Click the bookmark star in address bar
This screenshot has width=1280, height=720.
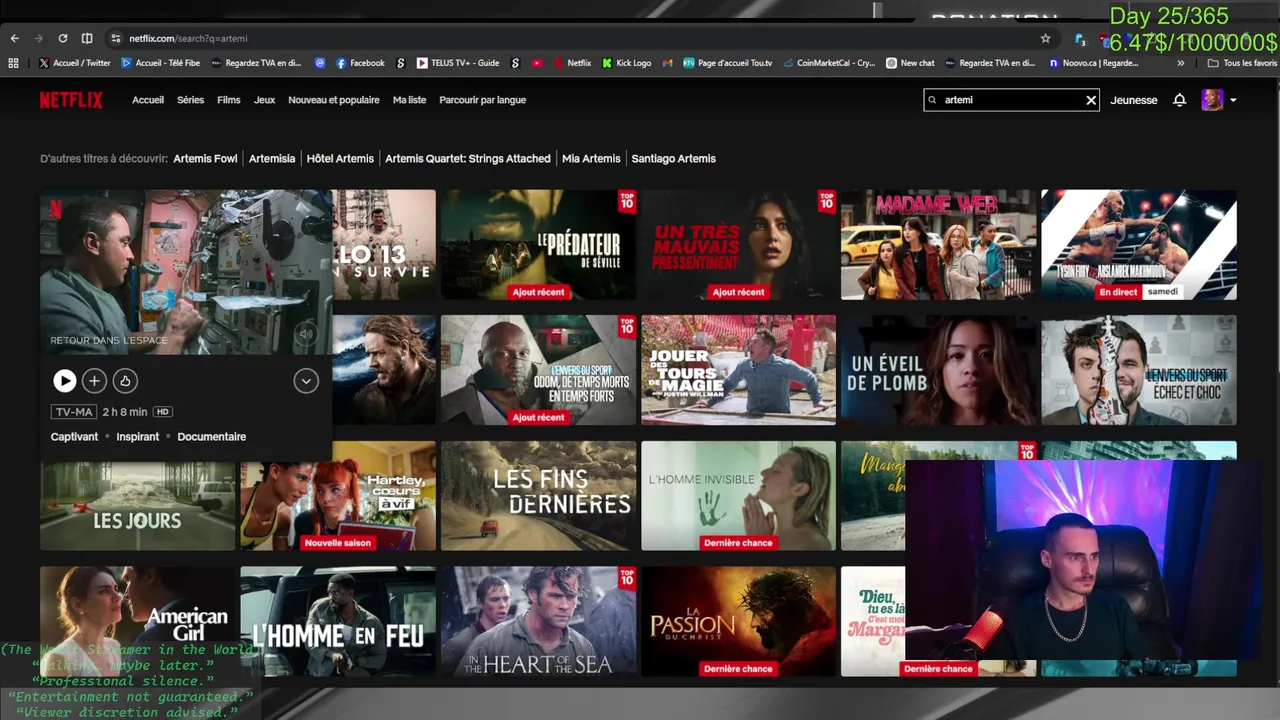tap(1045, 38)
